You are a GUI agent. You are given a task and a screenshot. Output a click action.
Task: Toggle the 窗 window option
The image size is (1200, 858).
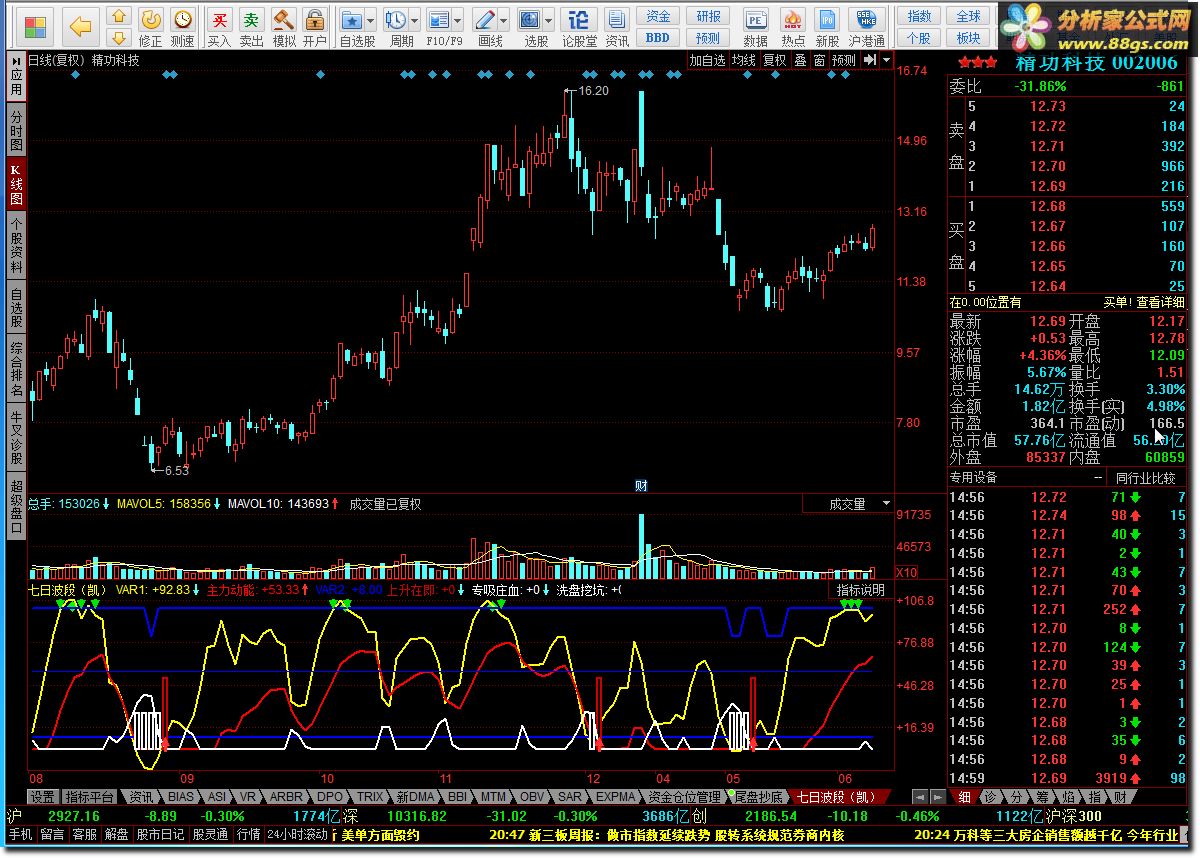point(819,60)
